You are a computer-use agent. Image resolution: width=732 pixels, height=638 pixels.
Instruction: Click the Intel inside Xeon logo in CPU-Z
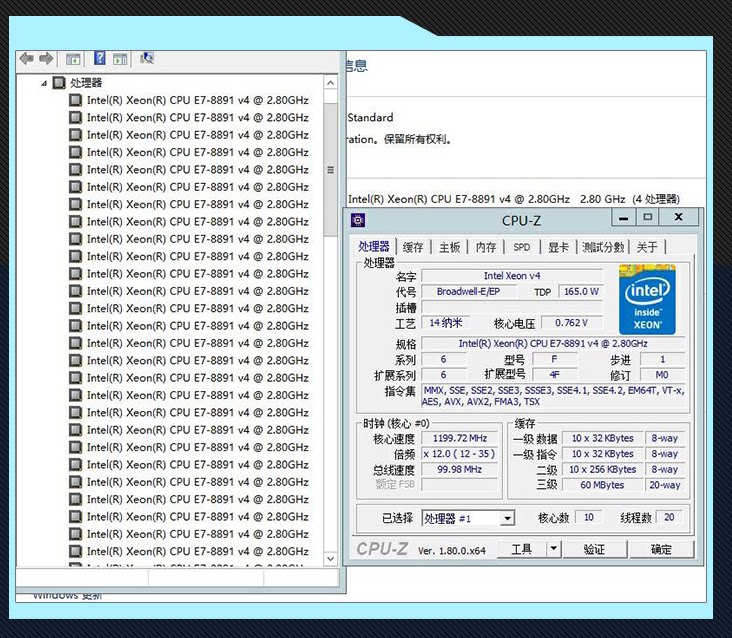(647, 300)
